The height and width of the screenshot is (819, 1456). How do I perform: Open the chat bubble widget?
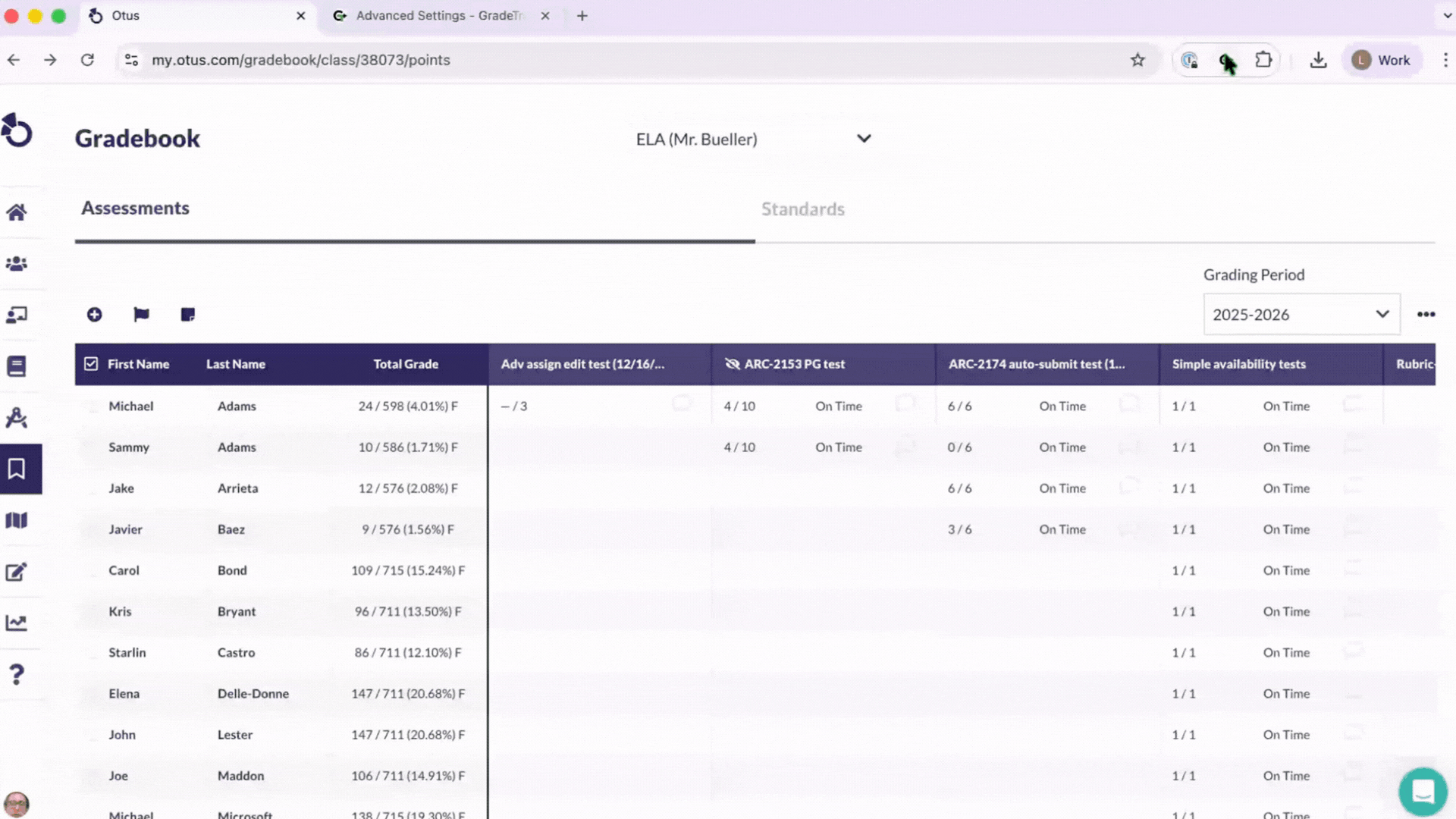[1423, 792]
